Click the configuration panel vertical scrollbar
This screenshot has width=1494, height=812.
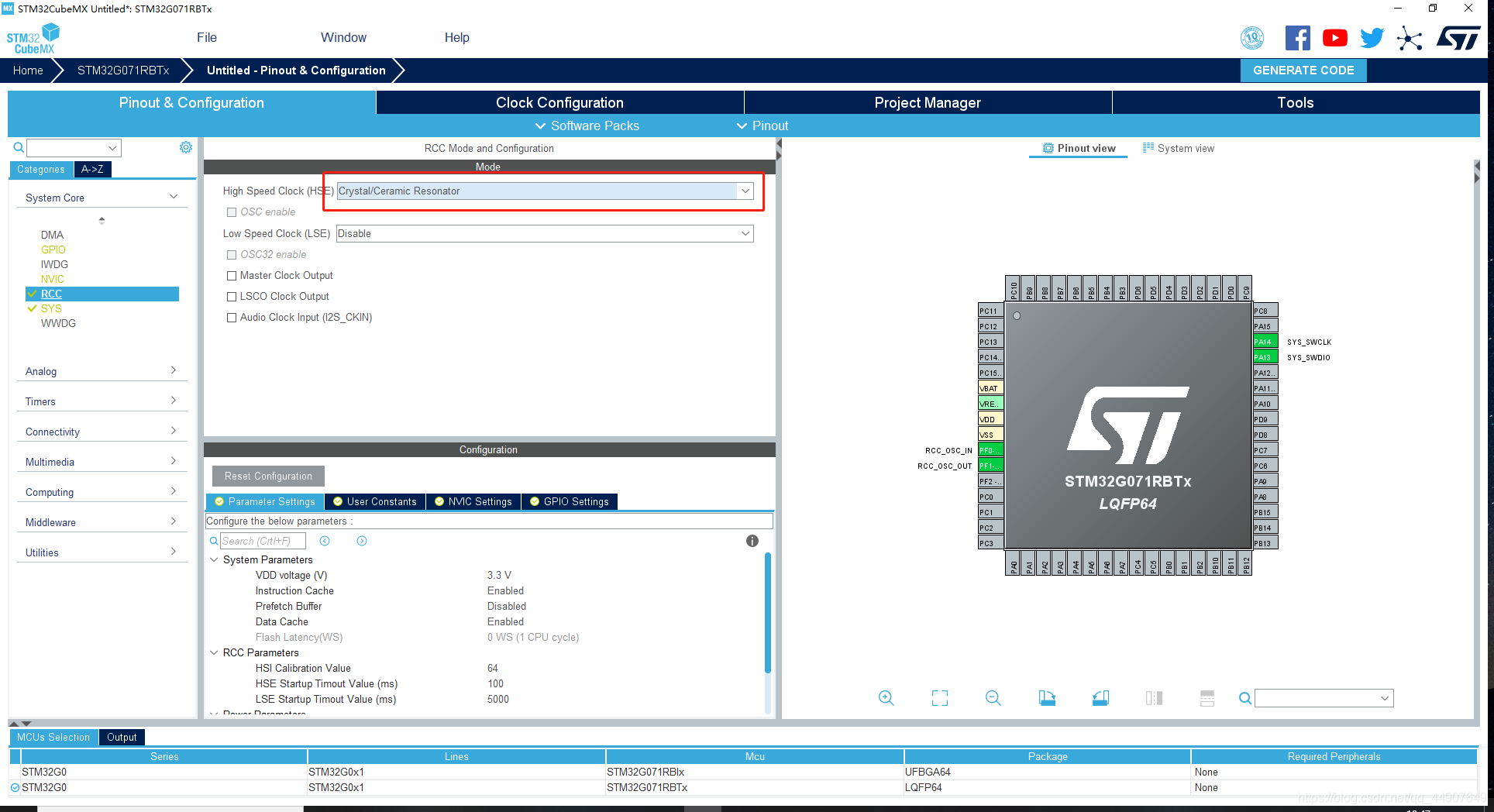pos(768,612)
